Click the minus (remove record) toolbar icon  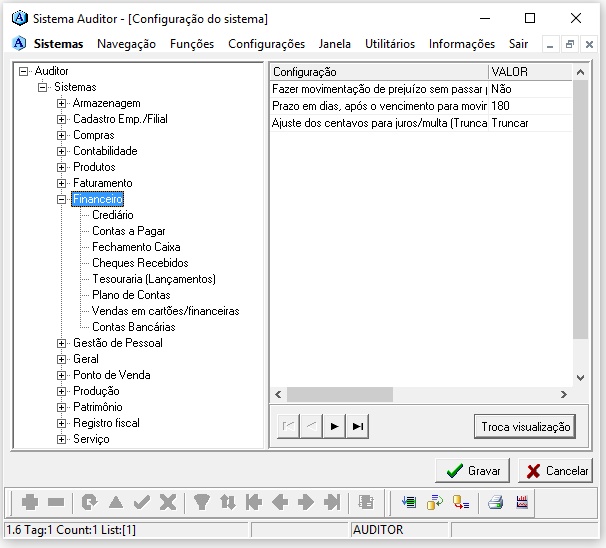[56, 502]
